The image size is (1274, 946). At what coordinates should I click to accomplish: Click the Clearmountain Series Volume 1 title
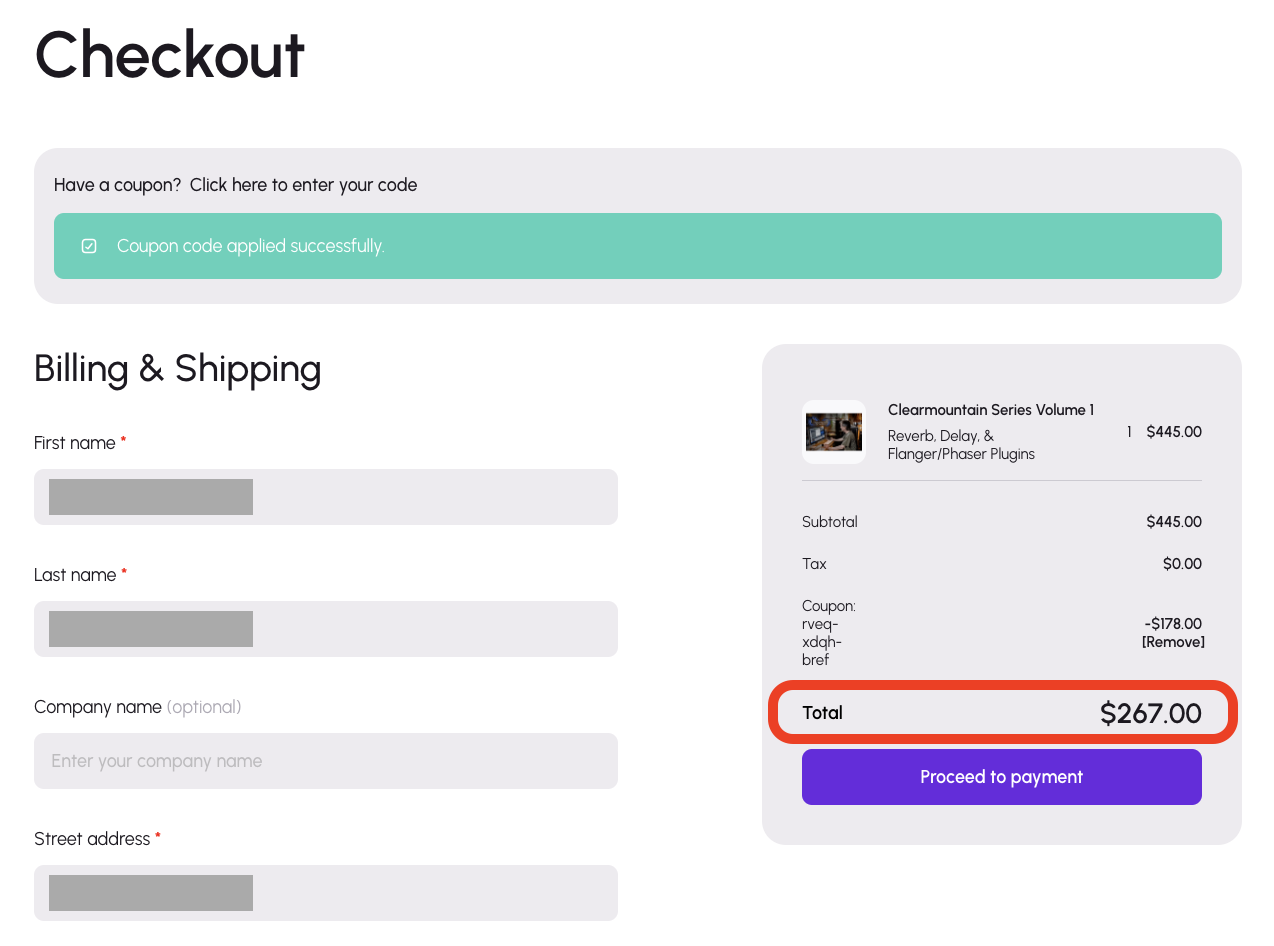(990, 410)
